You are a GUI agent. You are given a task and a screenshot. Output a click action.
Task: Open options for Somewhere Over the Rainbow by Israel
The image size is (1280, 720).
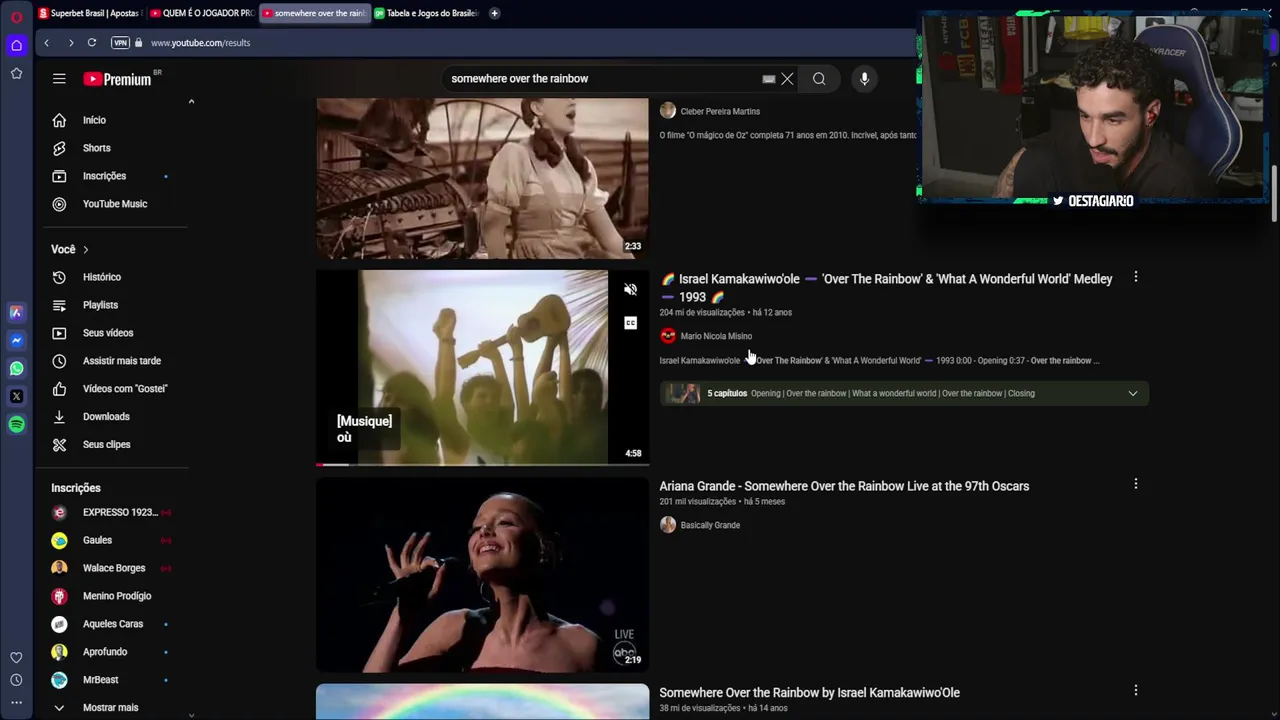pos(1135,690)
